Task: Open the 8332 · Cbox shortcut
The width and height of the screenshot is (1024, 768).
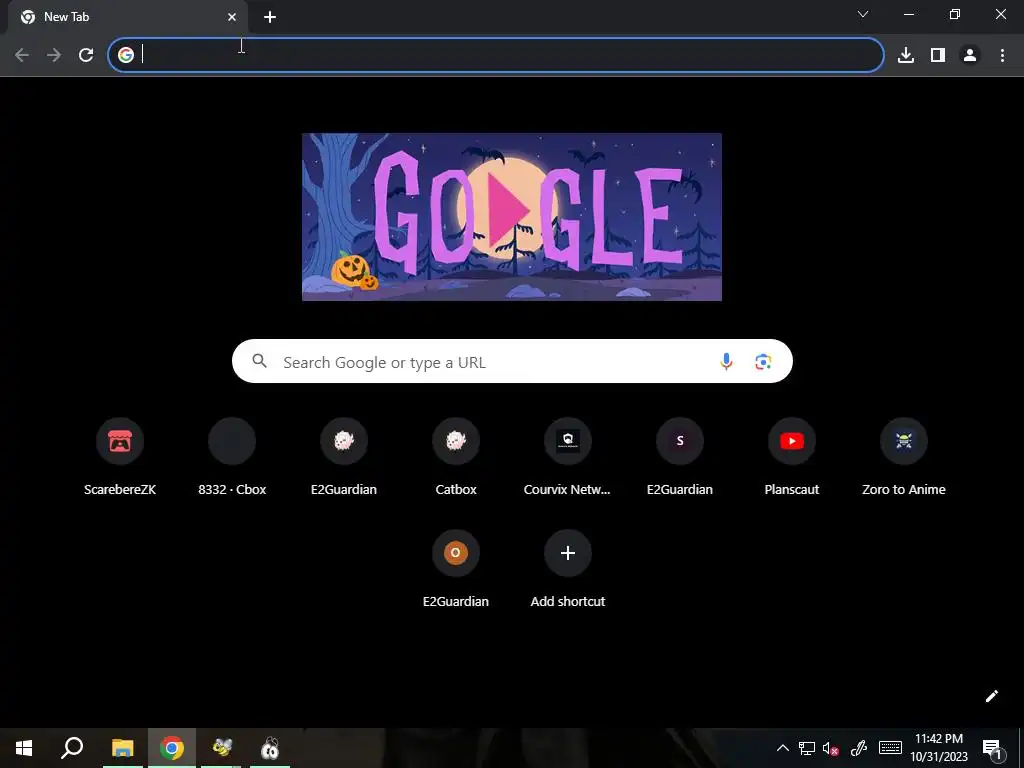Action: 232,458
